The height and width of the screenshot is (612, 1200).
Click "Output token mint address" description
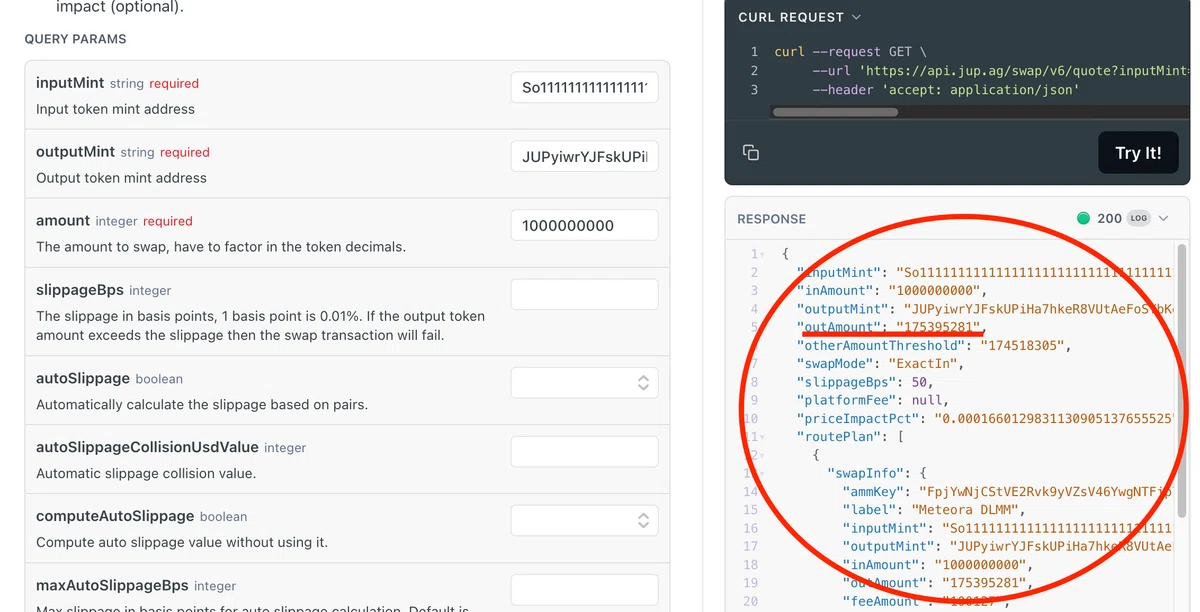pos(121,178)
